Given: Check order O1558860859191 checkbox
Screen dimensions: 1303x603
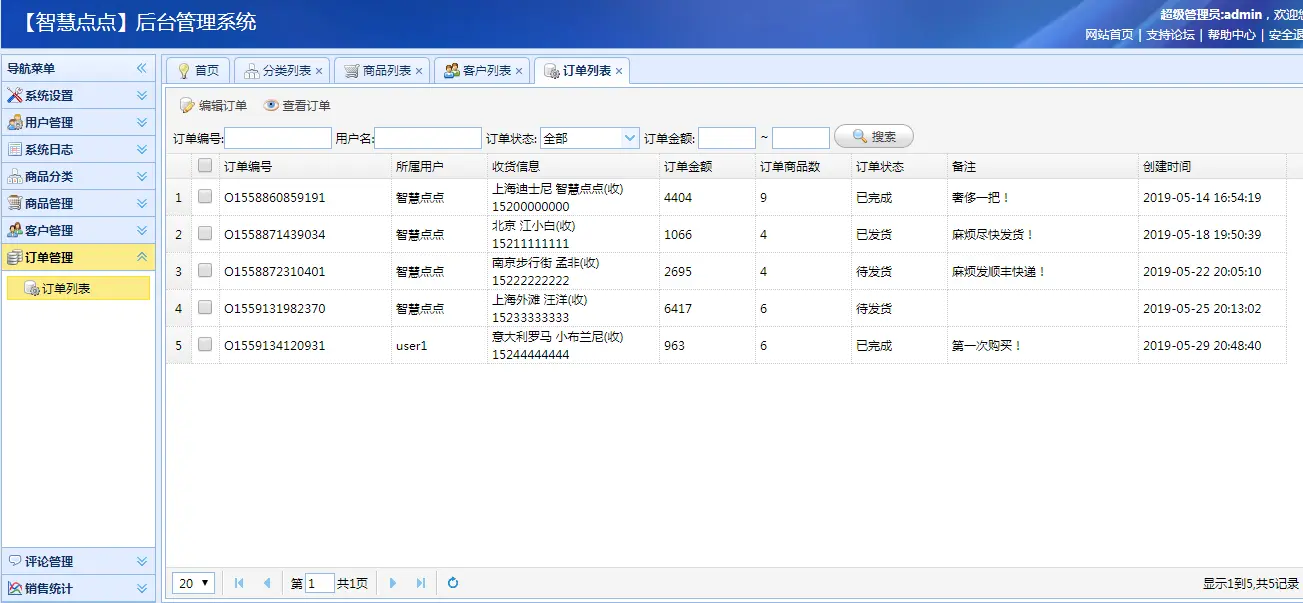Looking at the screenshot, I should click(x=205, y=197).
